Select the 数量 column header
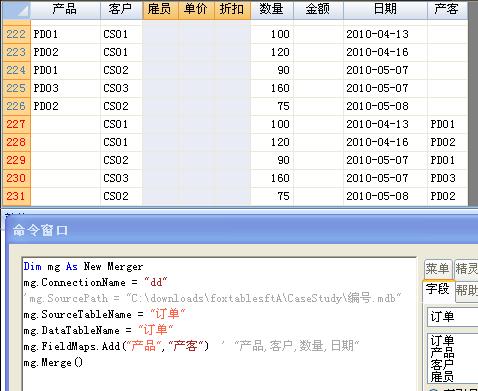Image resolution: width=478 pixels, height=391 pixels. (x=272, y=9)
